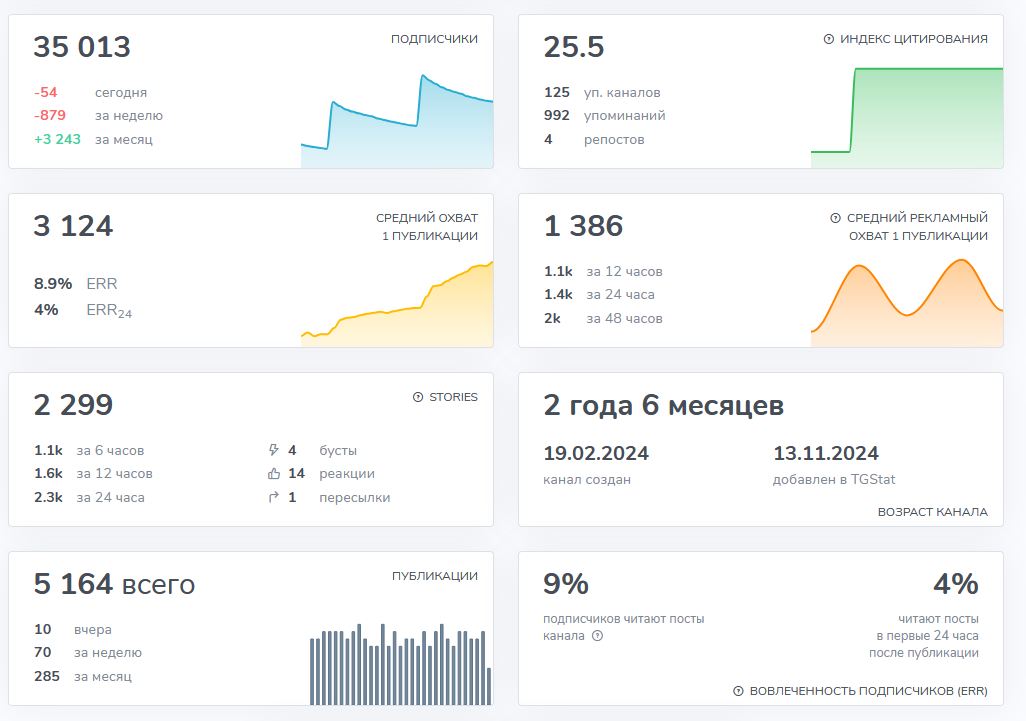Click the thumbs-up reactions icon
Screen dimensions: 1026x721
pyautogui.click(x=274, y=474)
